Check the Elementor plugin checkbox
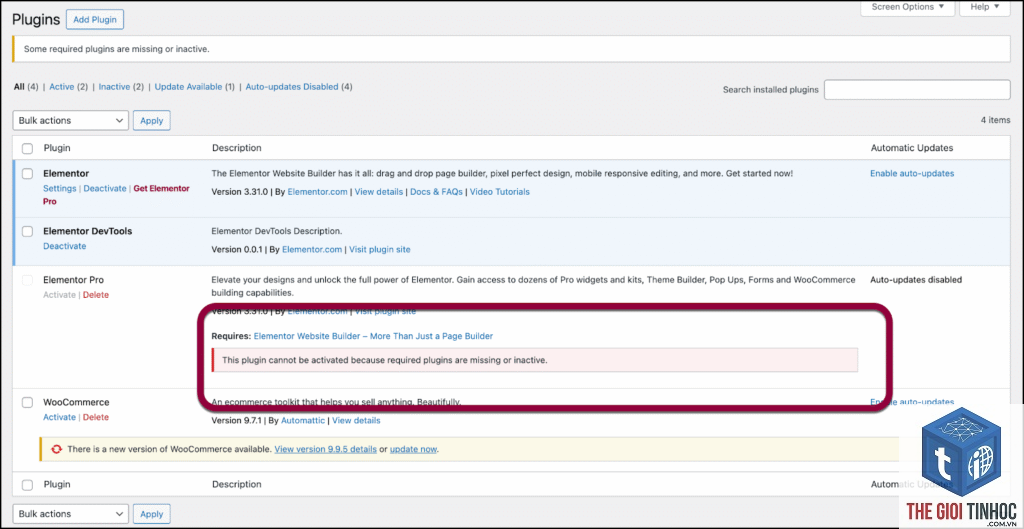 coord(27,174)
